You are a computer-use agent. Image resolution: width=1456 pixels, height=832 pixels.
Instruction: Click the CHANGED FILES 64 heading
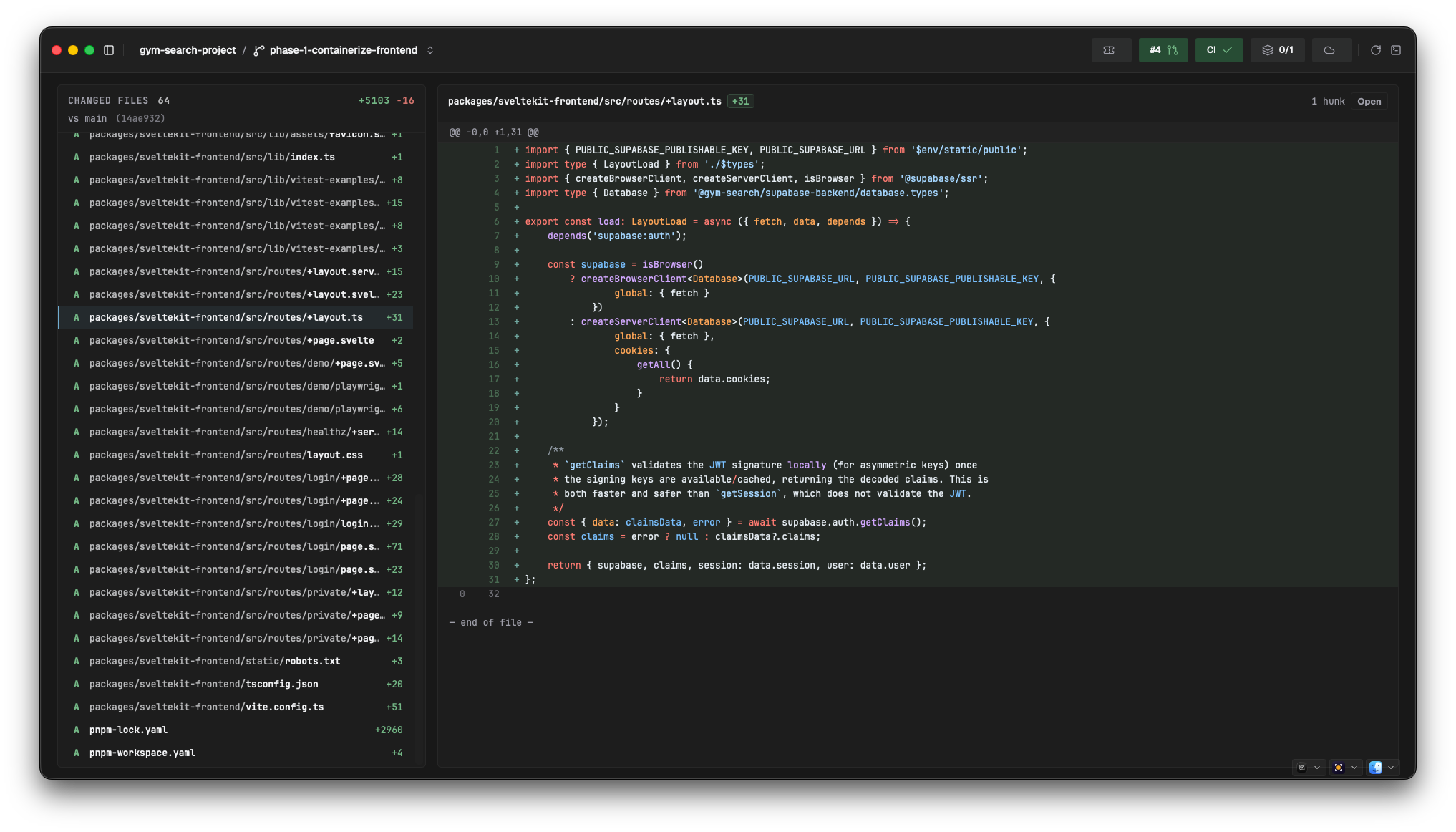(119, 101)
